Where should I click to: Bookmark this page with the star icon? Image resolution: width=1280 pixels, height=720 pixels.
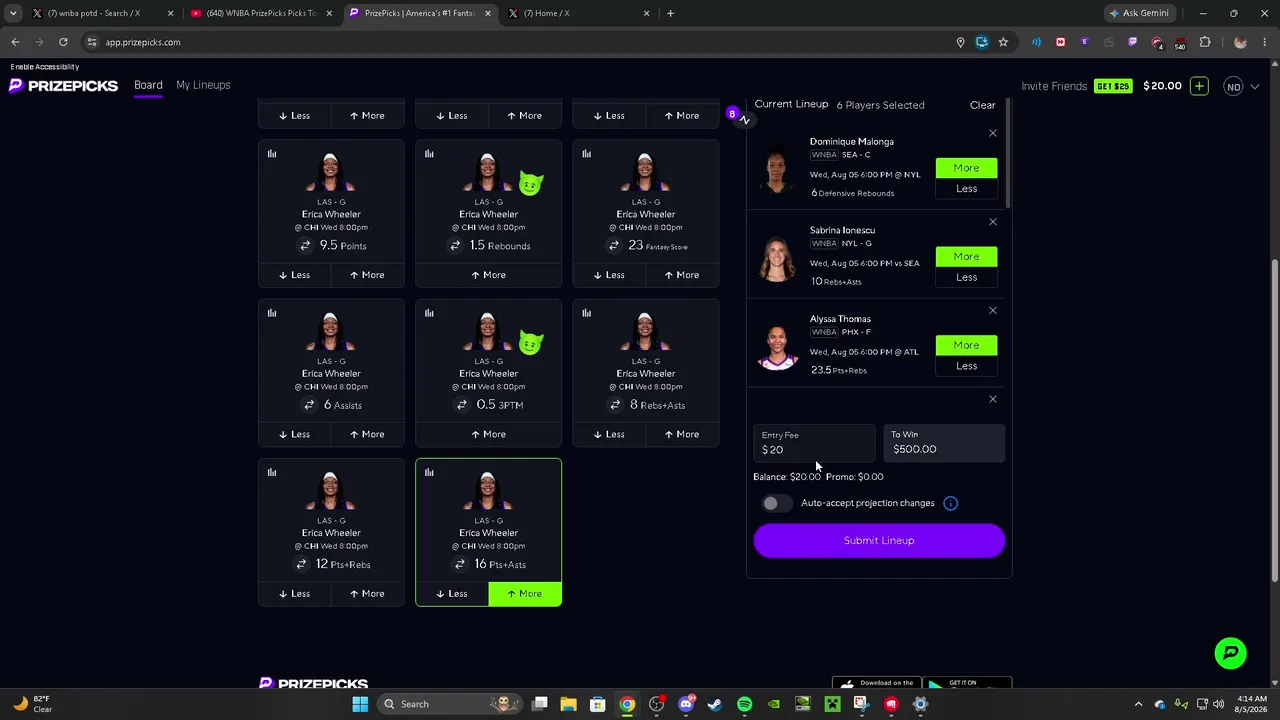[x=1003, y=42]
